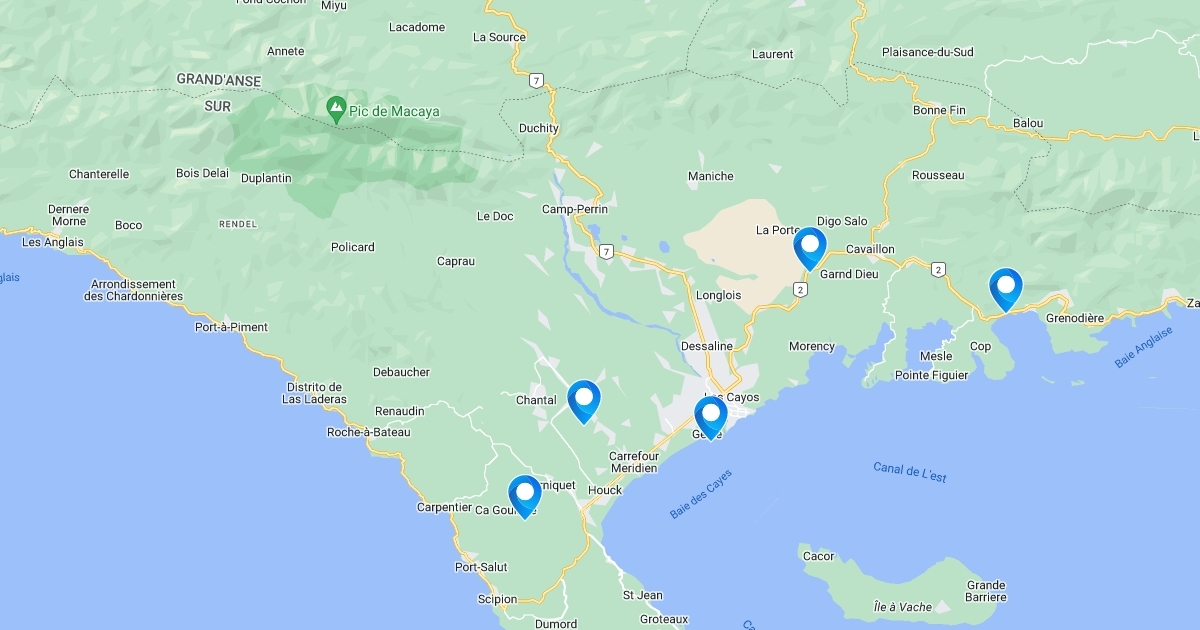Click the Port-Salut town label

[x=481, y=567]
